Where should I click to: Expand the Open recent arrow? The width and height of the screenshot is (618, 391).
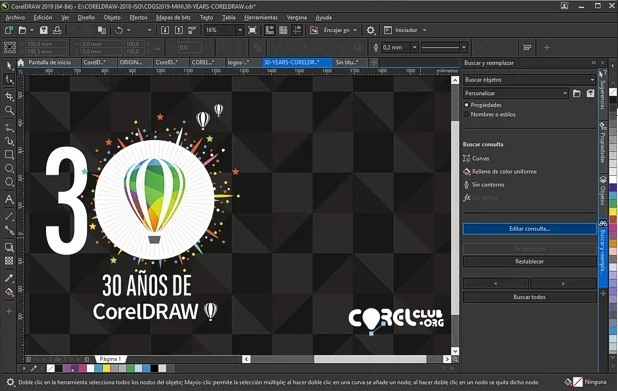coord(32,30)
